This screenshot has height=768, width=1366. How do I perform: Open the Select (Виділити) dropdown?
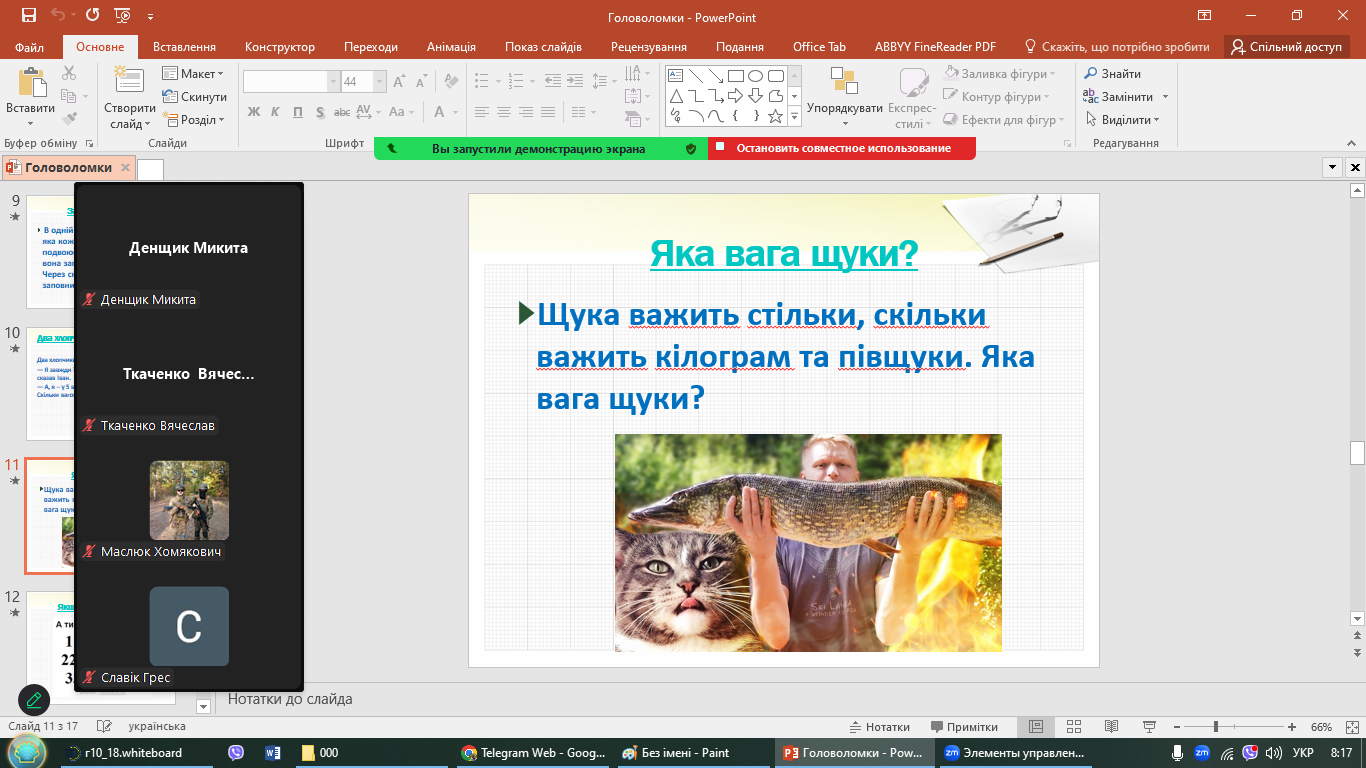coord(1122,120)
